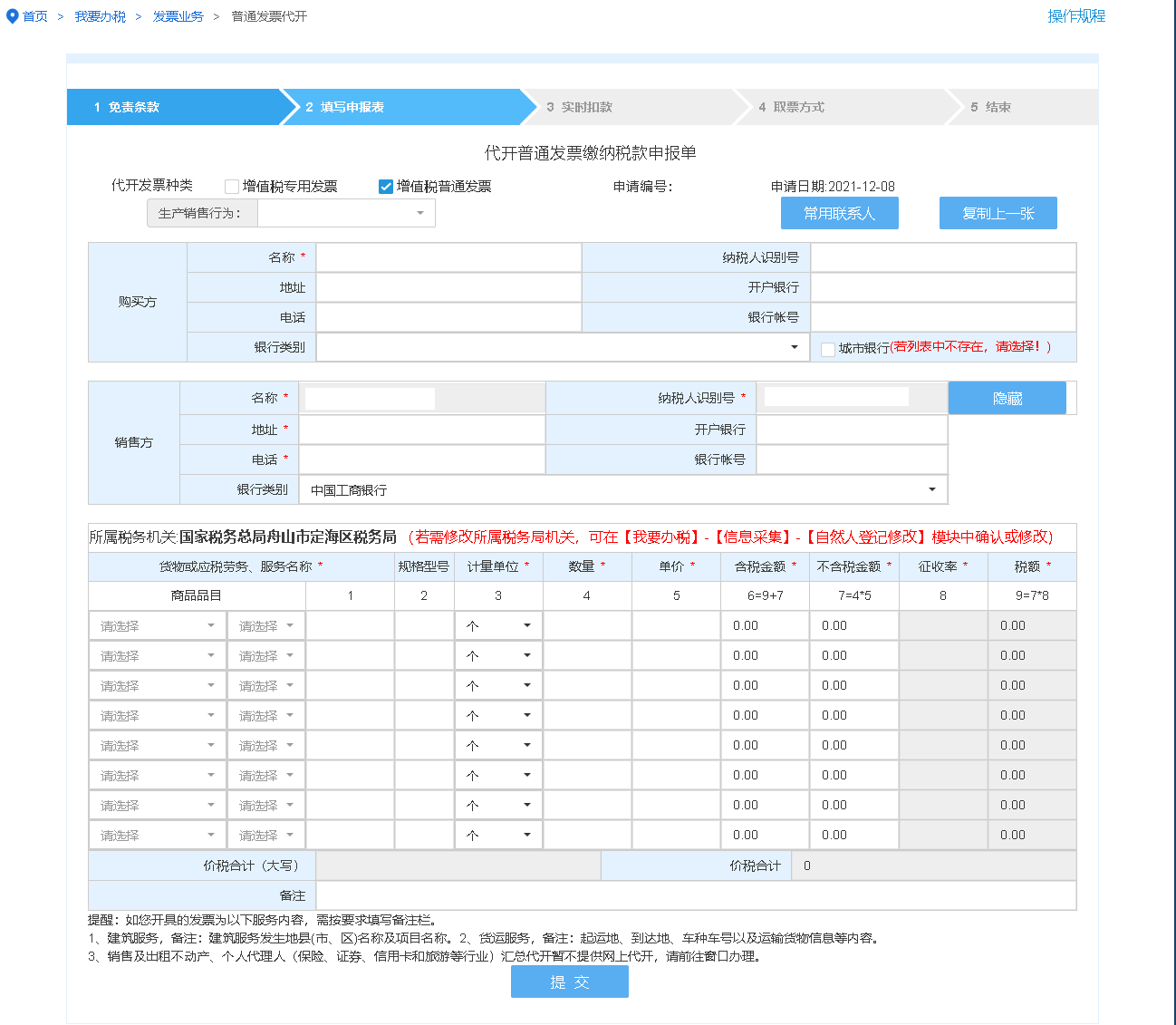Open second row first 请选择 dropdown
The image size is (1176, 1025).
click(x=157, y=656)
